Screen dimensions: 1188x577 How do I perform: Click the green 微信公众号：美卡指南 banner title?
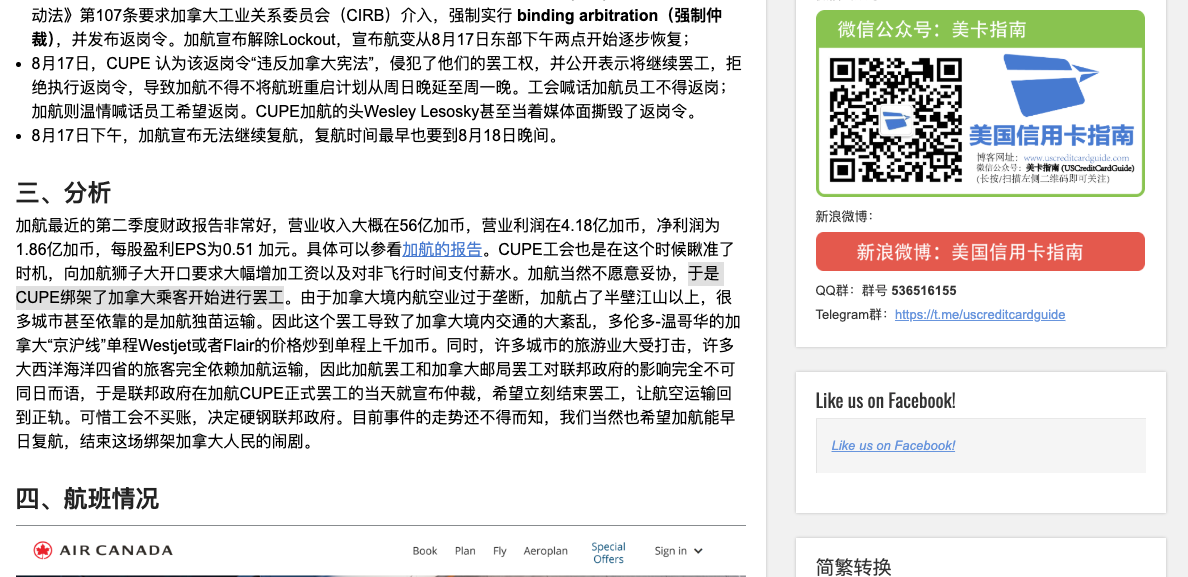[932, 30]
